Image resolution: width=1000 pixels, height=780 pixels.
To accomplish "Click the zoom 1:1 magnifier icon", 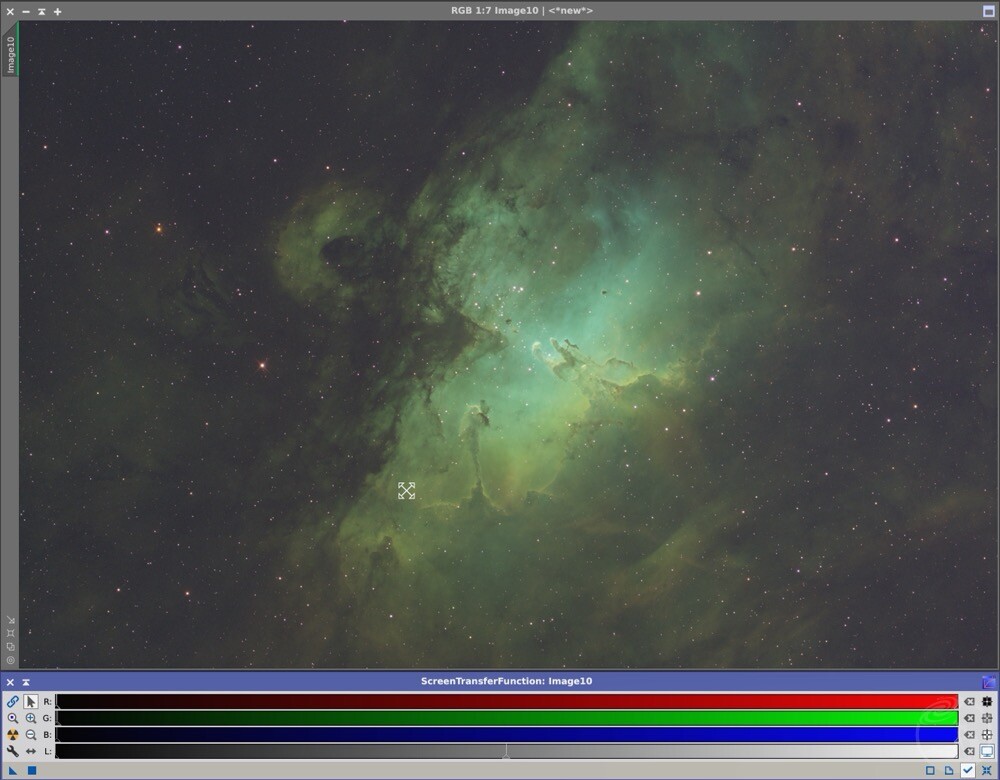I will [13, 718].
